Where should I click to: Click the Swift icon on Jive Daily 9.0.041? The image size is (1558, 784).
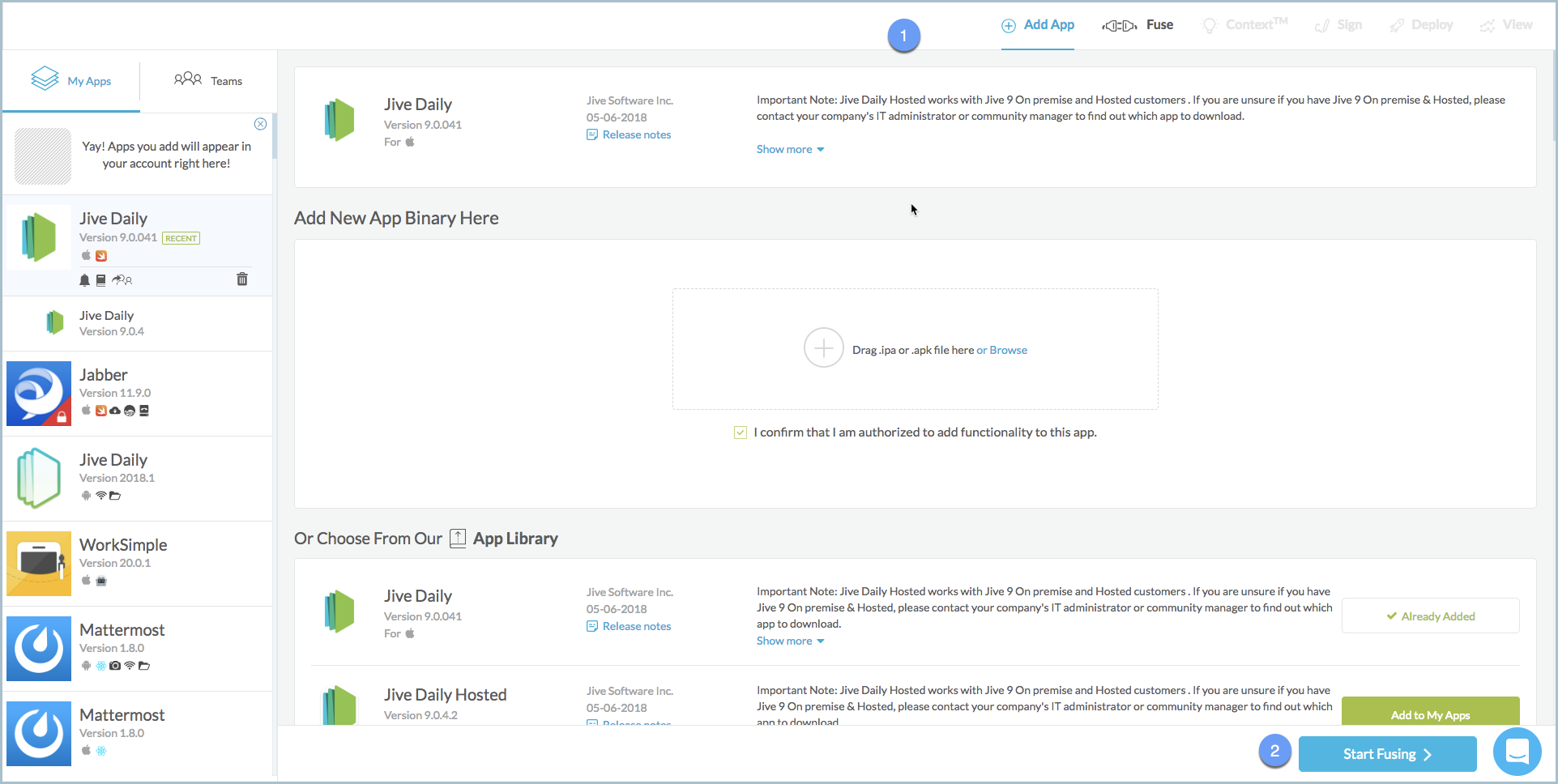[x=101, y=256]
